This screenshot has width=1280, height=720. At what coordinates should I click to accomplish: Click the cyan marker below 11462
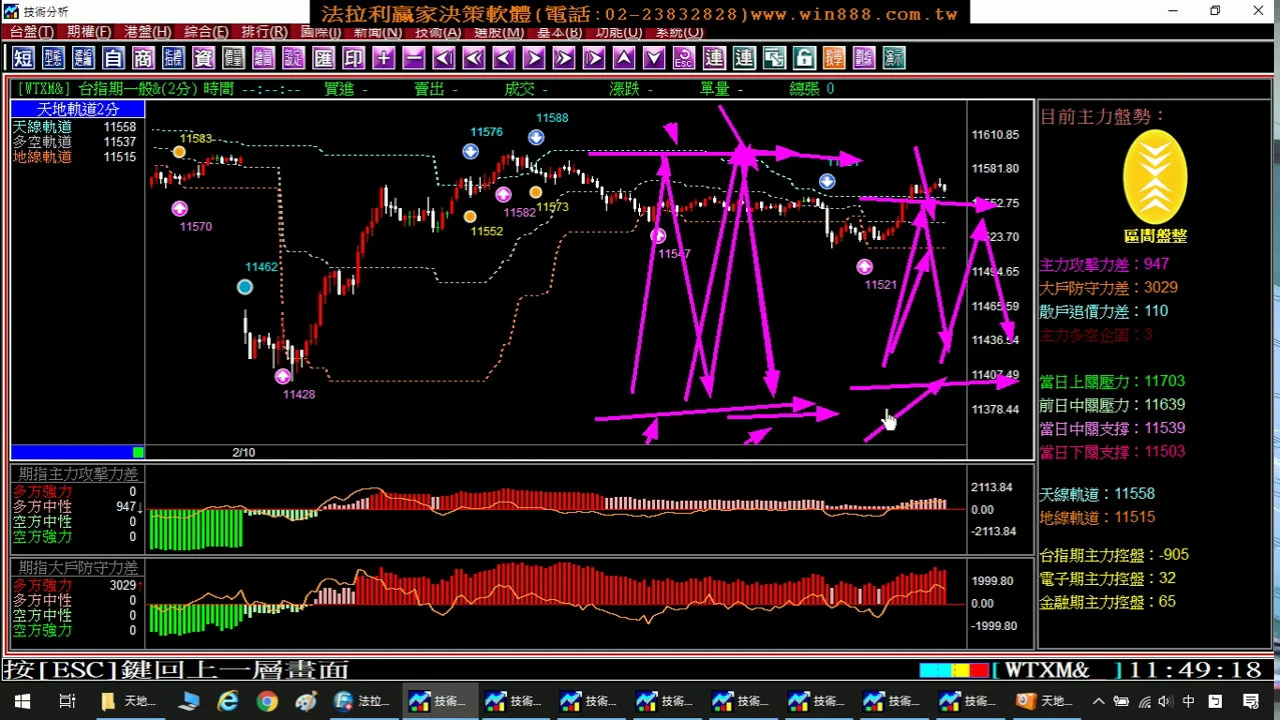pos(245,287)
